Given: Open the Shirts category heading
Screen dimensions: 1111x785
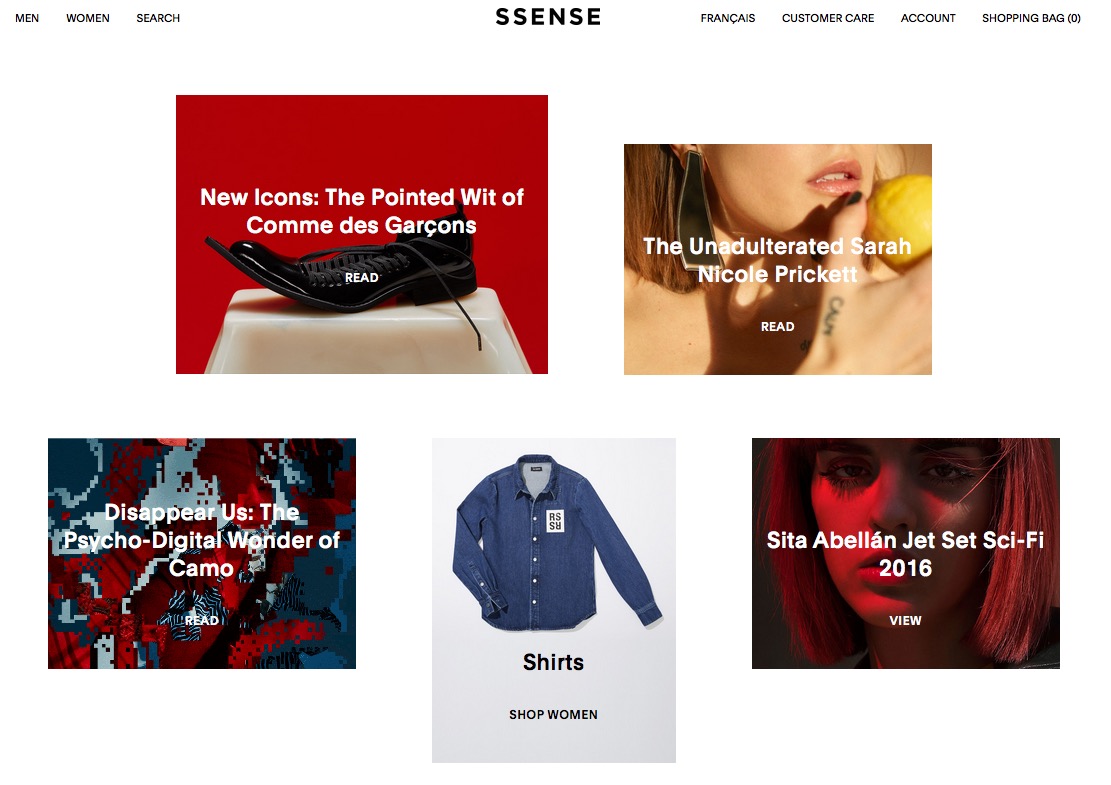Looking at the screenshot, I should (x=553, y=662).
